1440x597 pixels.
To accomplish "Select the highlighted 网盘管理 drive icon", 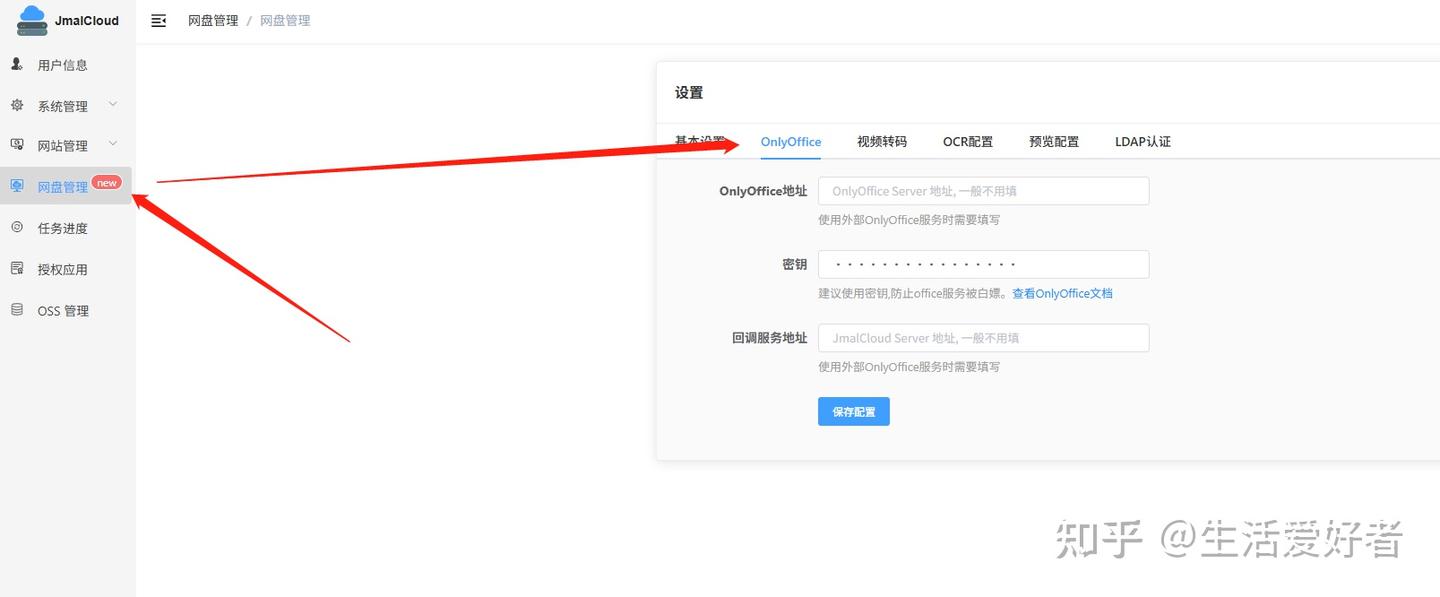I will 16,185.
